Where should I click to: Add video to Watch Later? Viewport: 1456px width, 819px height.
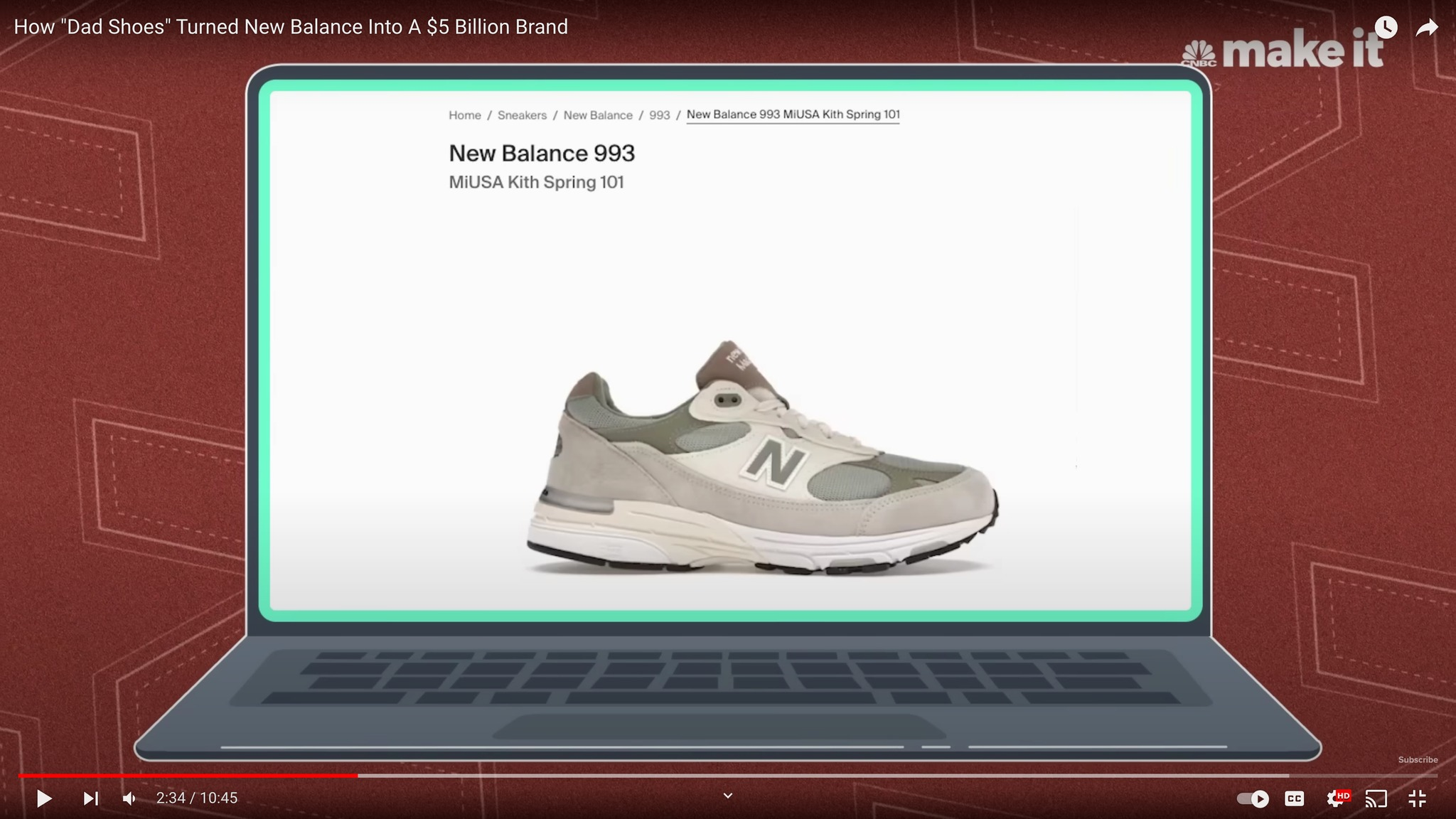tap(1386, 28)
